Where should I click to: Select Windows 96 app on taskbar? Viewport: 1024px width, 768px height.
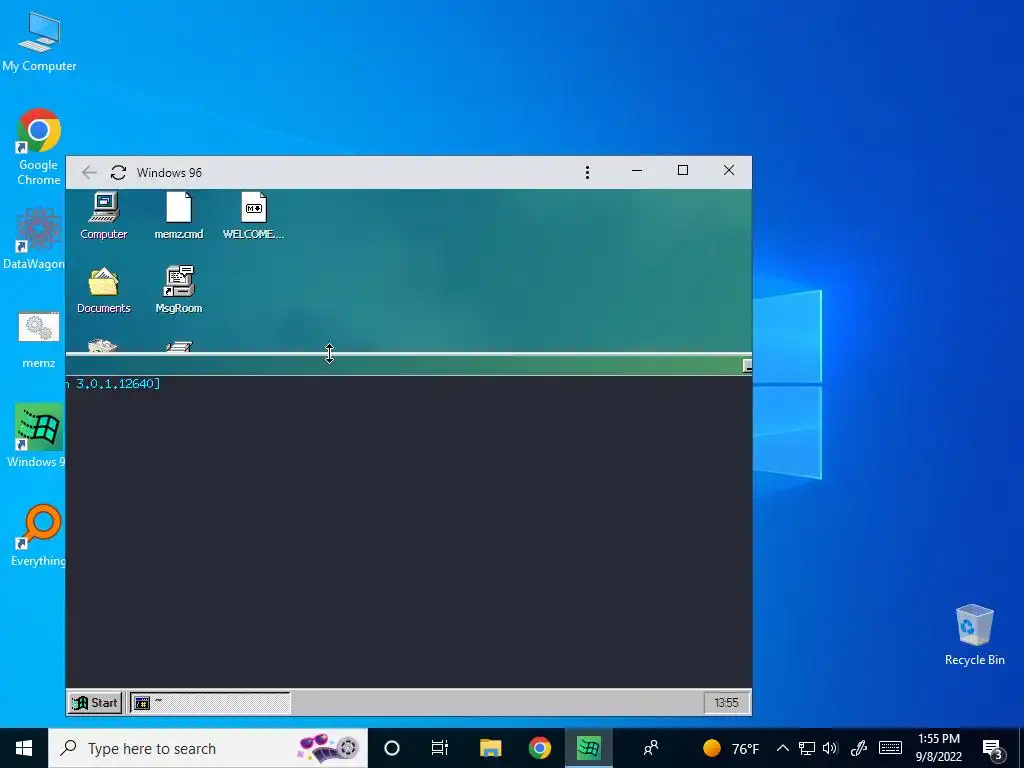click(588, 748)
